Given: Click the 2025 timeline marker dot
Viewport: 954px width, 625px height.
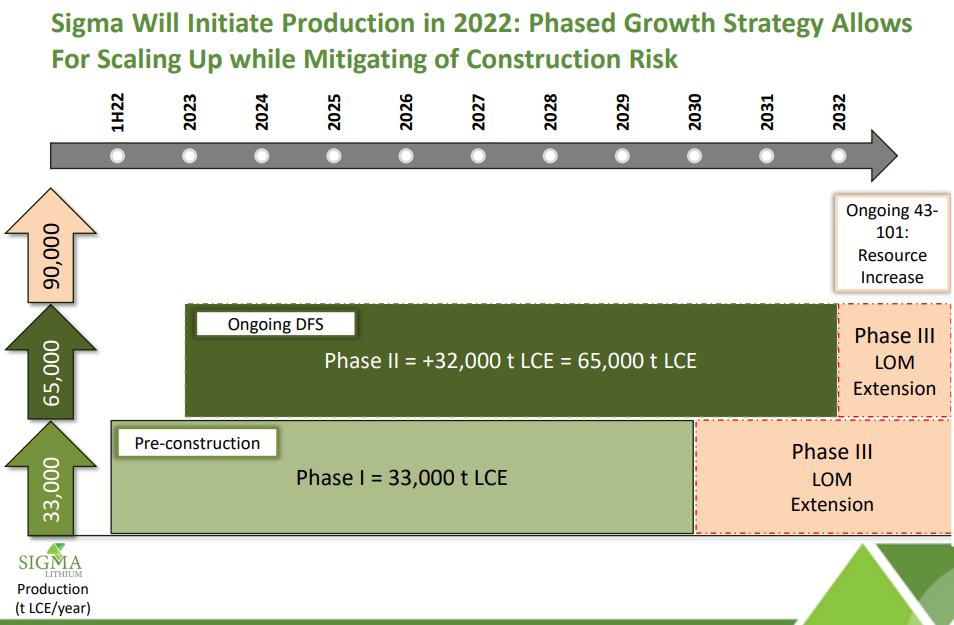Looking at the screenshot, I should tap(334, 156).
